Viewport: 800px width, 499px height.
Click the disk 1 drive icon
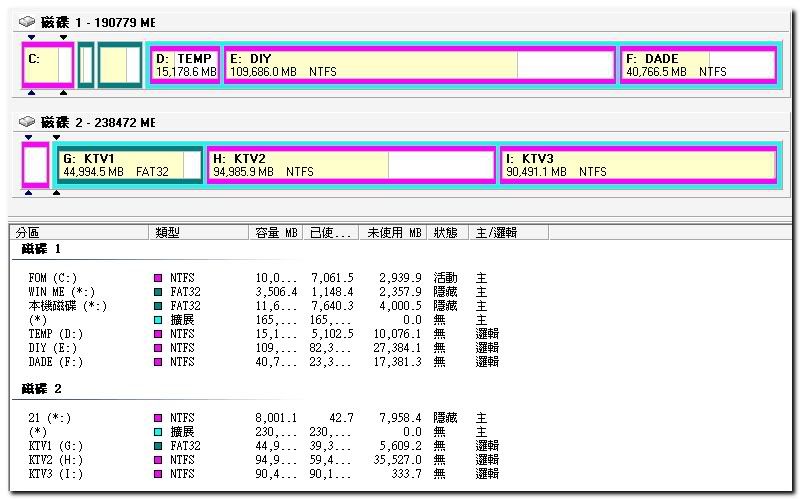[27, 22]
